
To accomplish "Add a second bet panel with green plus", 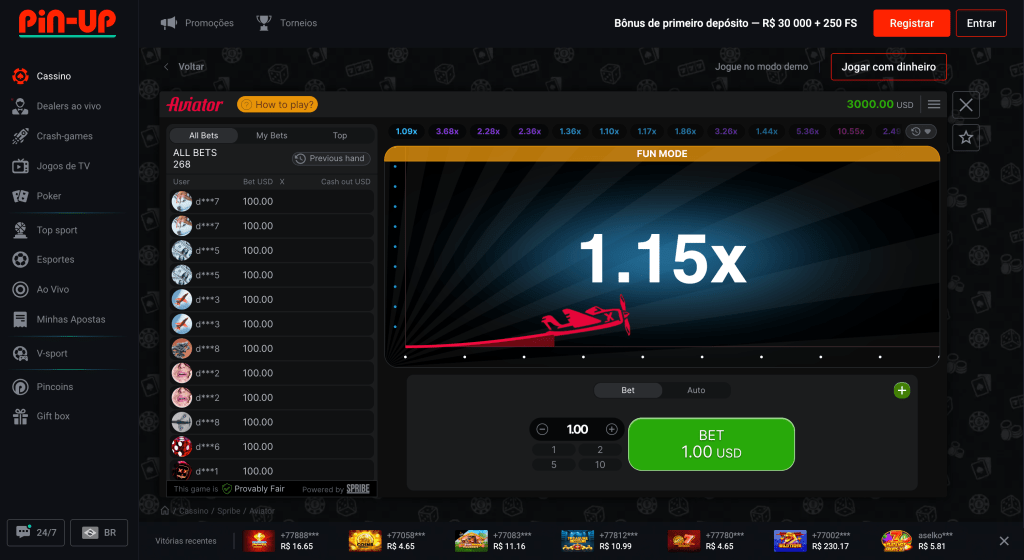I will (x=902, y=390).
